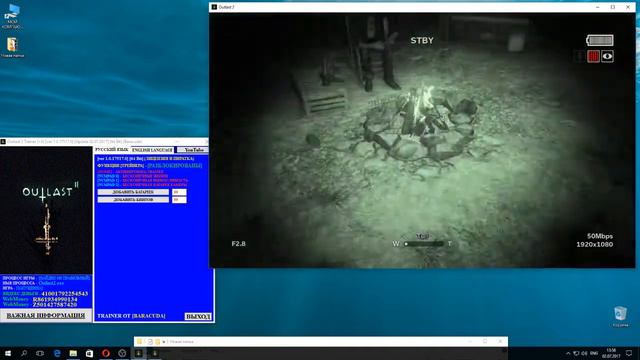The height and width of the screenshot is (360, 640).
Task: Open the YouTube tab in trainer
Action: [x=194, y=150]
